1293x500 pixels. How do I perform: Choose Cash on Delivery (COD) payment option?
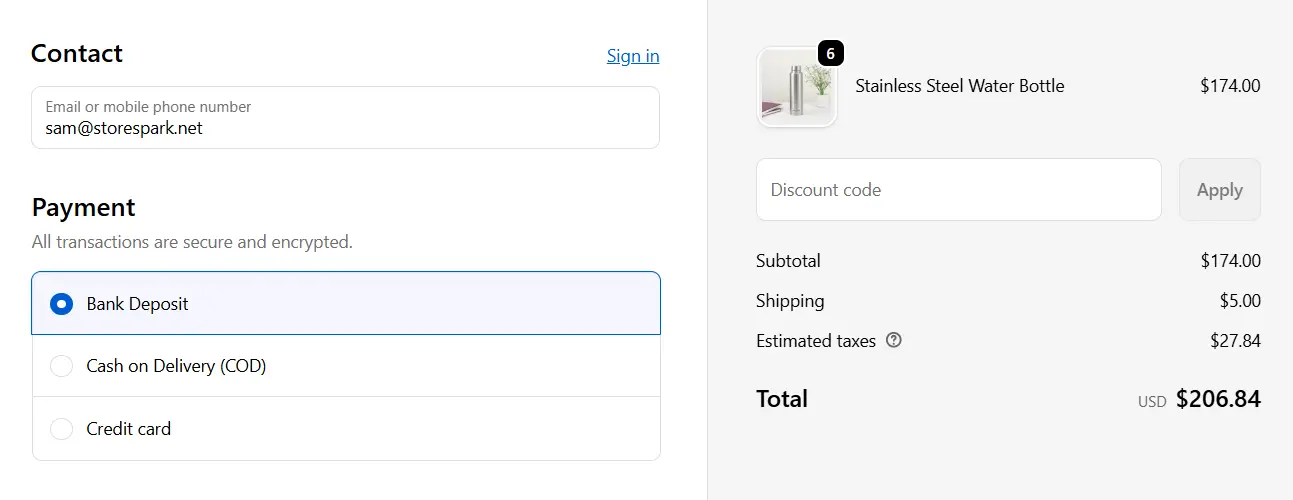pos(62,366)
